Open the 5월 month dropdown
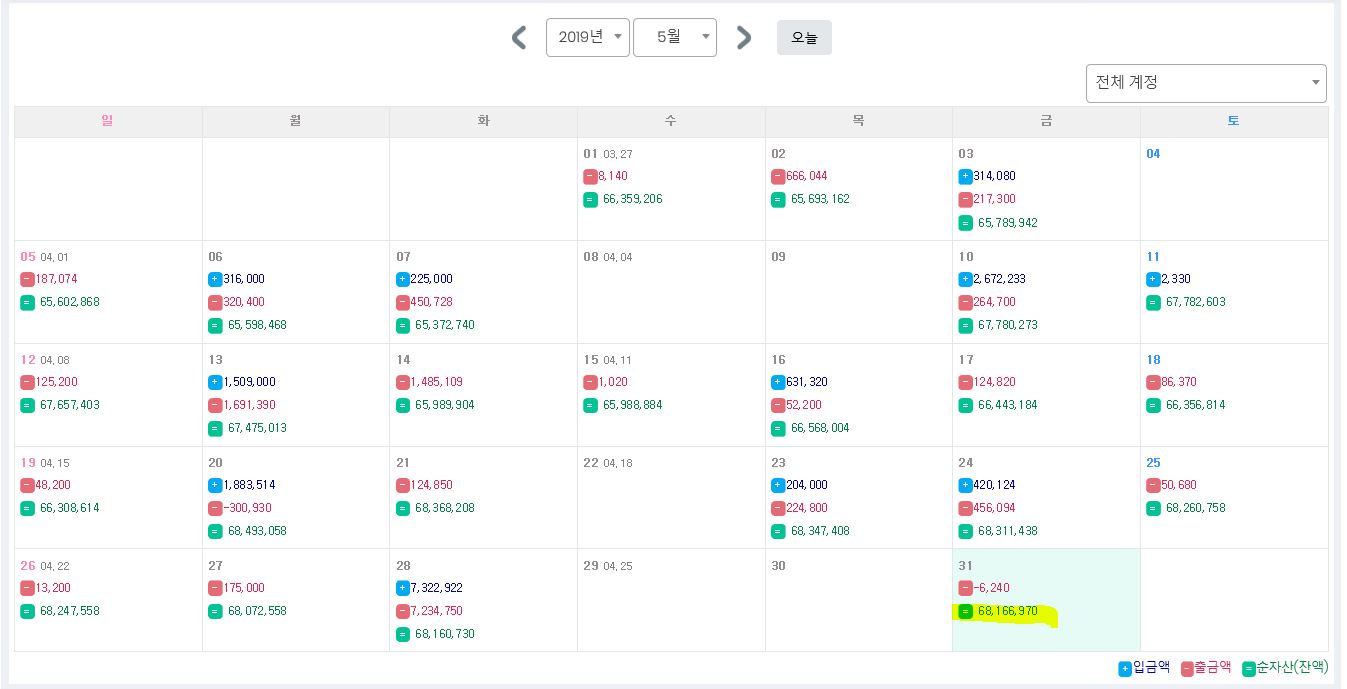 (674, 38)
